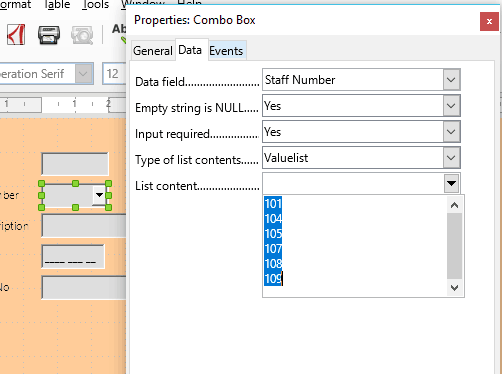Click the Export as PDF icon

pyautogui.click(x=16, y=35)
